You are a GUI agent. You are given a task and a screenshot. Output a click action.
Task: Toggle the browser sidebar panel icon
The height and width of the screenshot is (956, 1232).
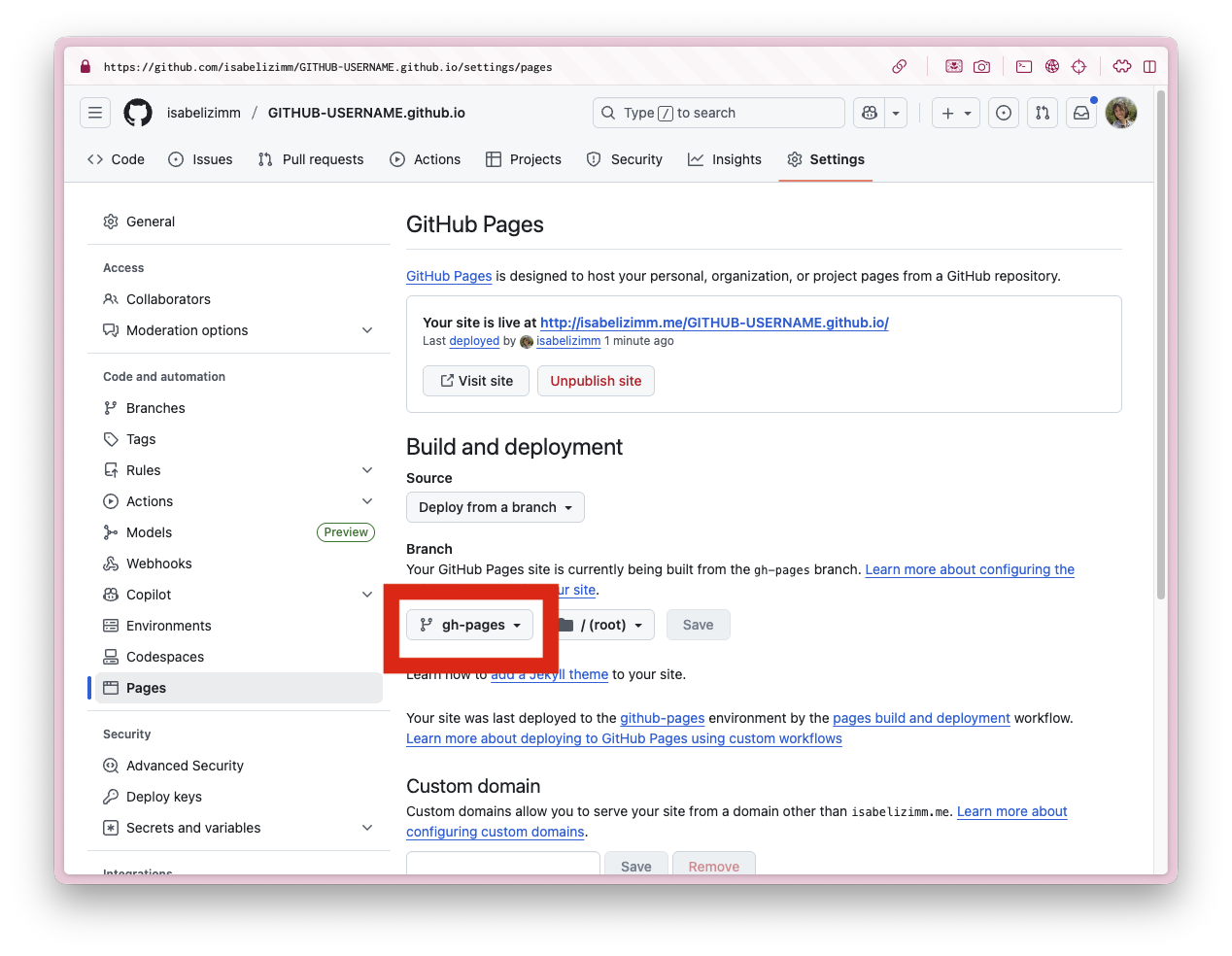(x=1149, y=67)
